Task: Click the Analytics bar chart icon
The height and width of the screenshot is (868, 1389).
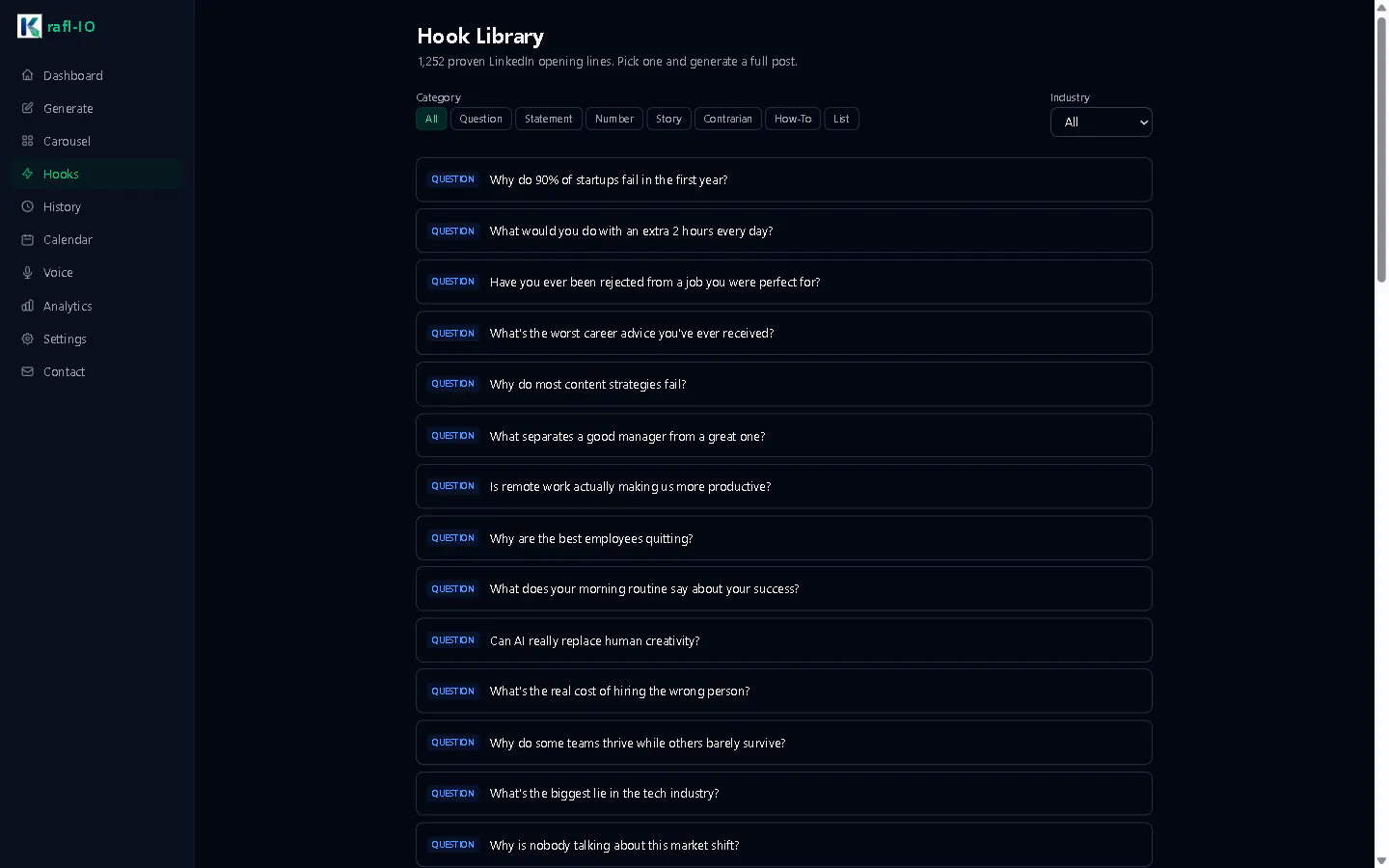Action: (x=28, y=306)
